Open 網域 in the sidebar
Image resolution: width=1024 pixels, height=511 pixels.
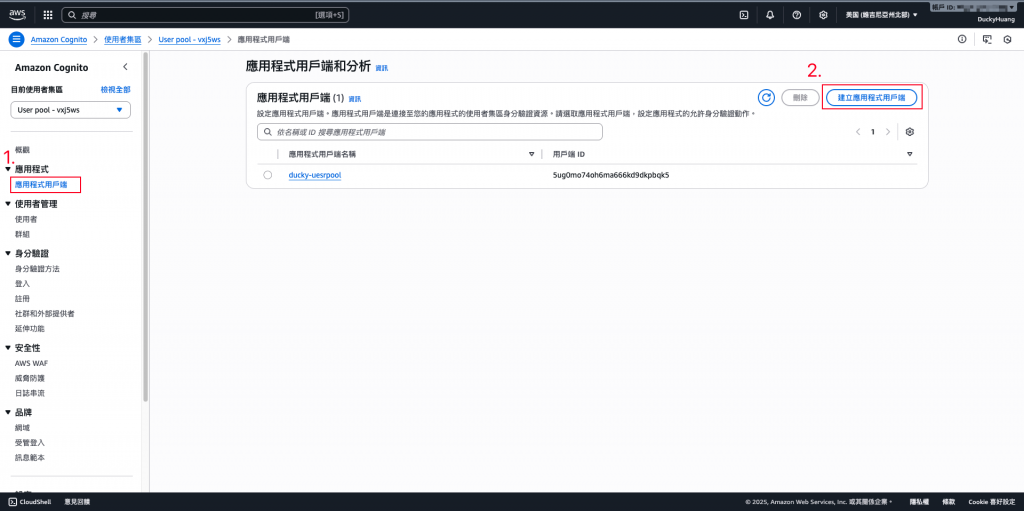click(x=22, y=427)
